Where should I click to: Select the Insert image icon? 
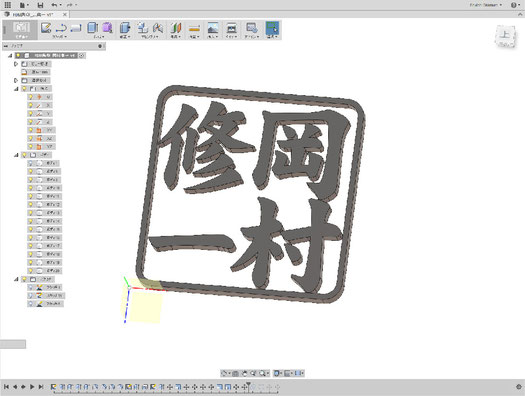(213, 28)
